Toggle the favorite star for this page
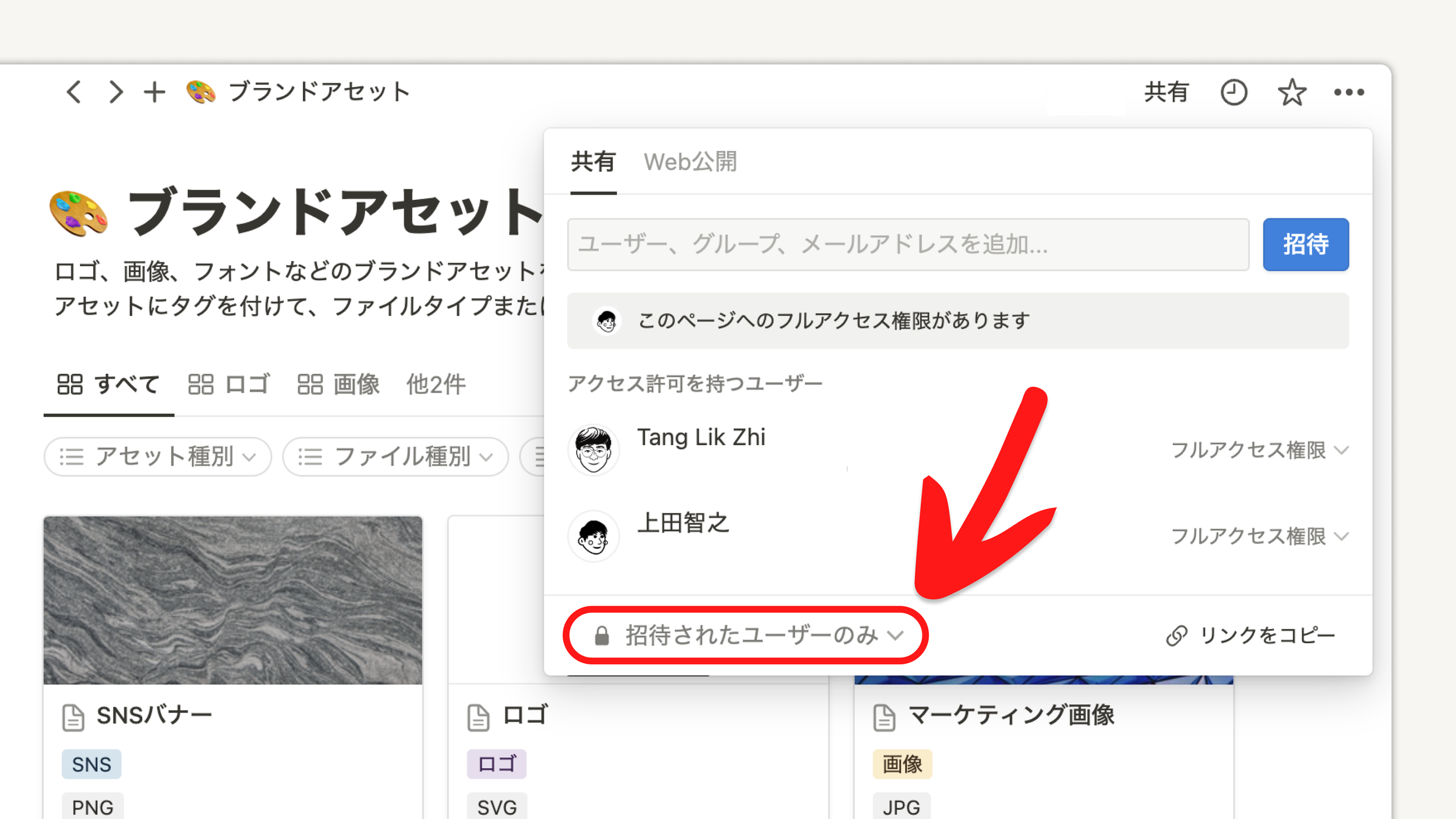Image resolution: width=1456 pixels, height=819 pixels. pyautogui.click(x=1291, y=91)
